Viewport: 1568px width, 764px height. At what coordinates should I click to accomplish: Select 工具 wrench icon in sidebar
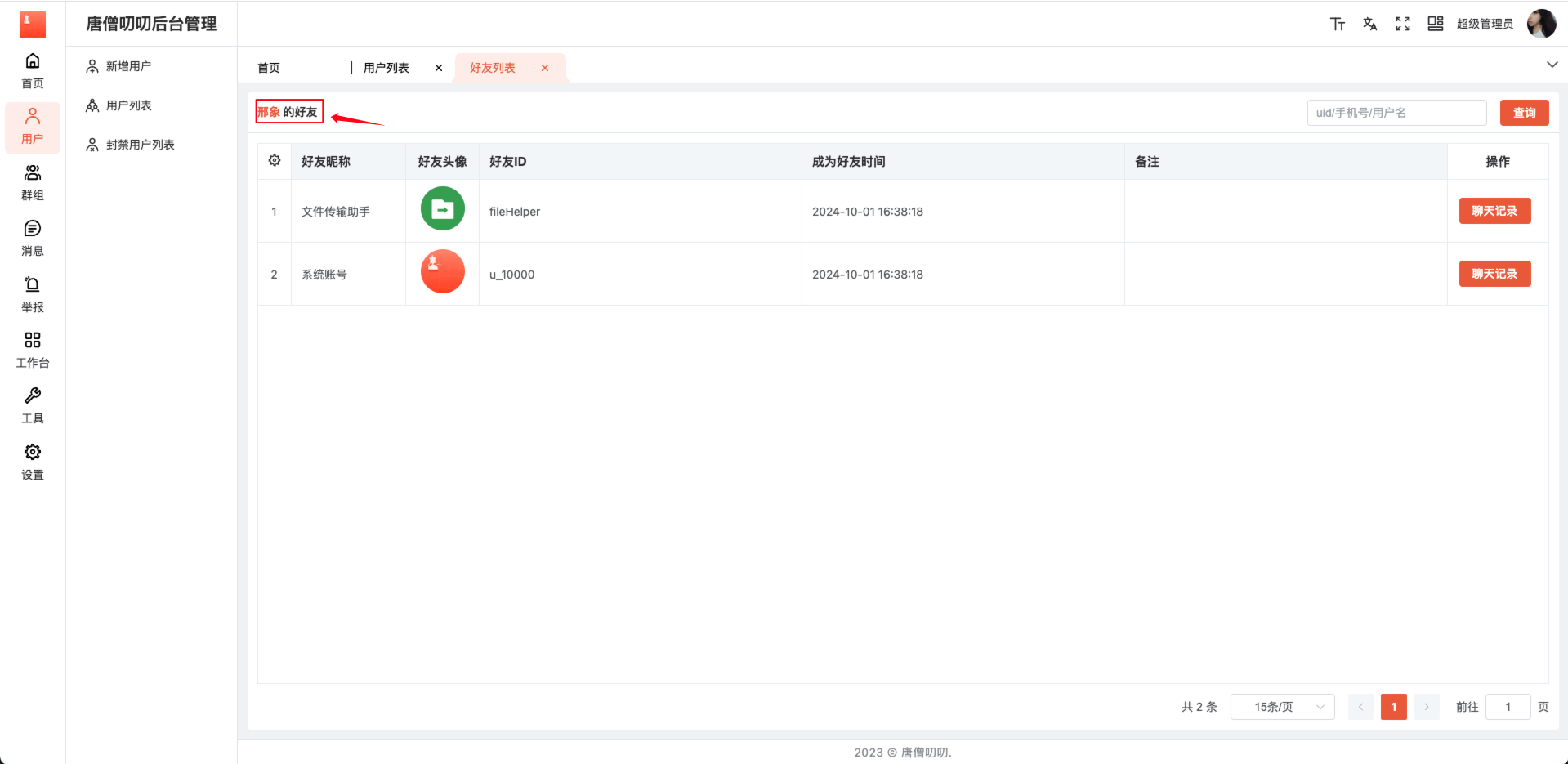pyautogui.click(x=33, y=405)
